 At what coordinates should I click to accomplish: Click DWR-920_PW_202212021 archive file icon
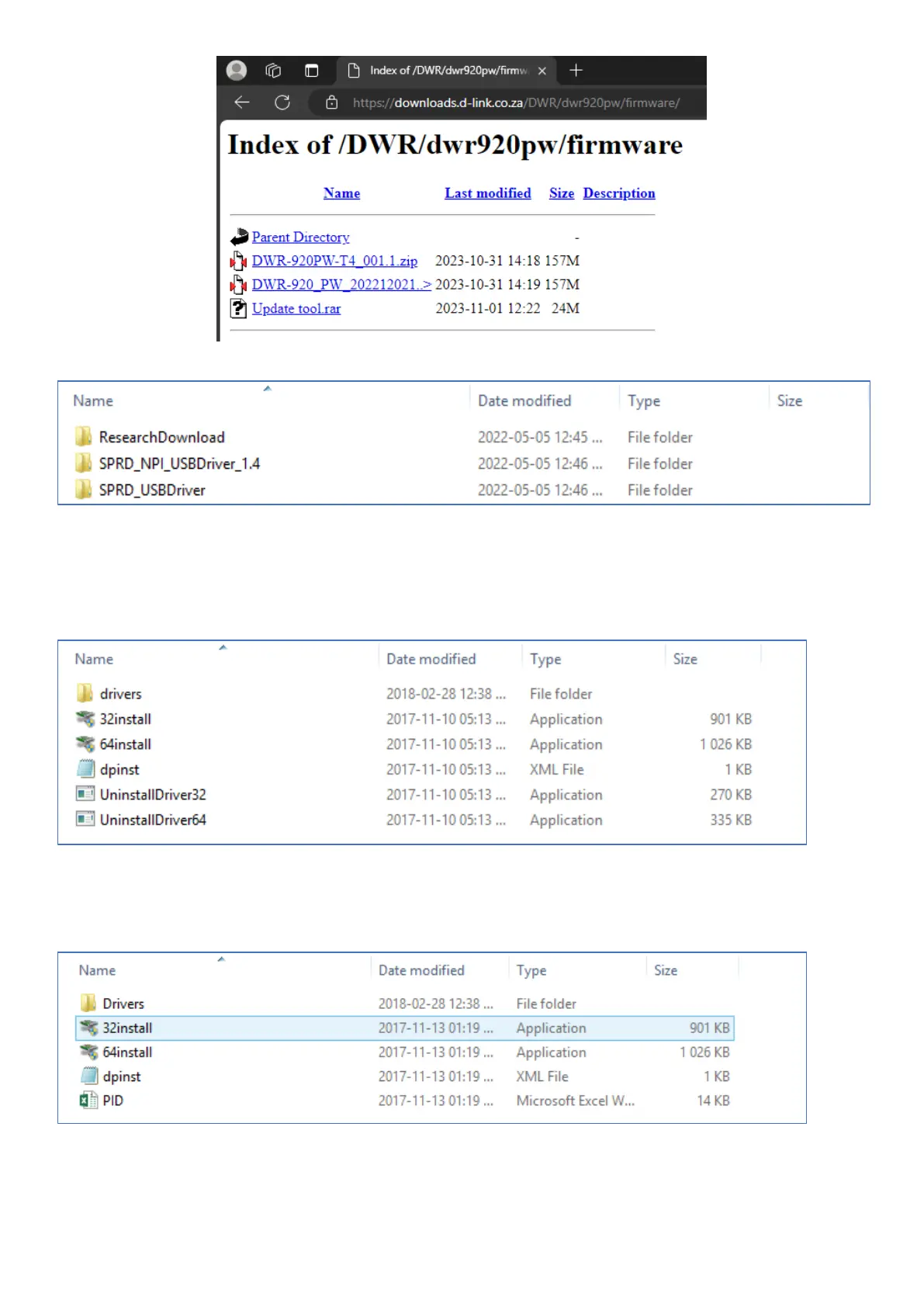click(x=239, y=285)
